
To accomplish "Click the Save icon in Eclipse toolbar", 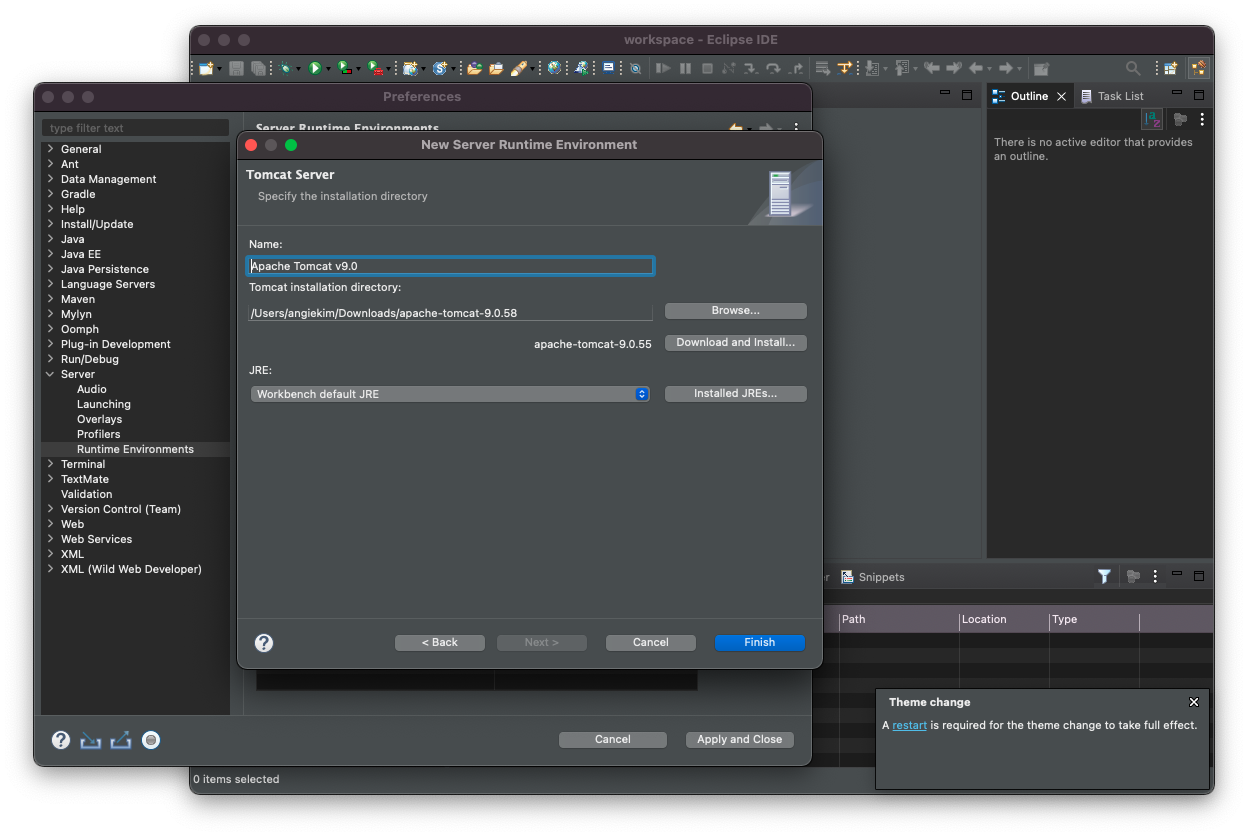I will (236, 68).
